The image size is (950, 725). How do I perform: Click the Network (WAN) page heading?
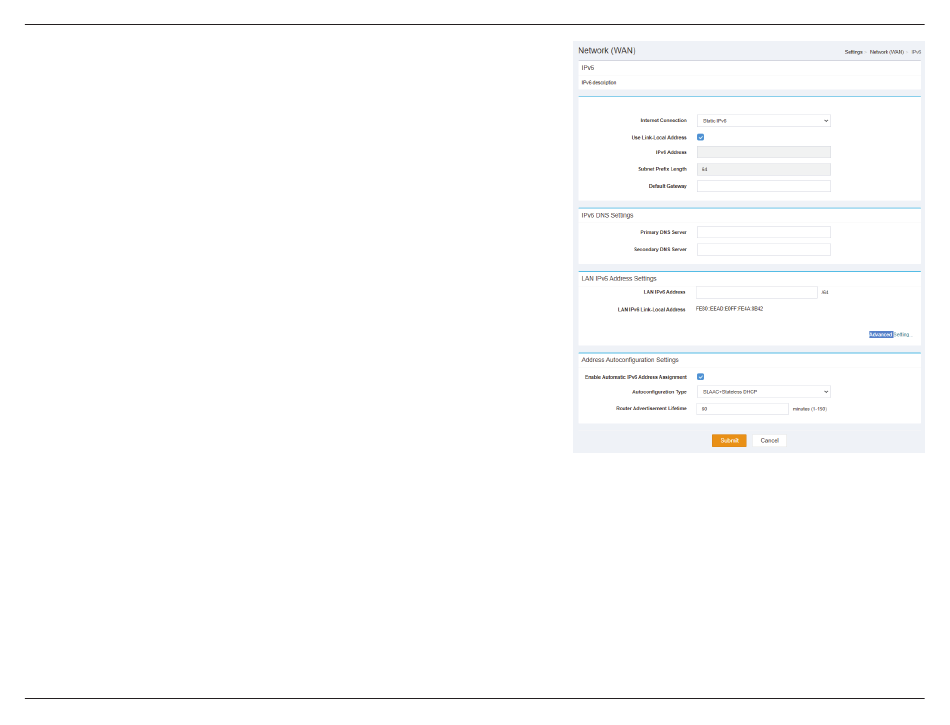point(606,50)
